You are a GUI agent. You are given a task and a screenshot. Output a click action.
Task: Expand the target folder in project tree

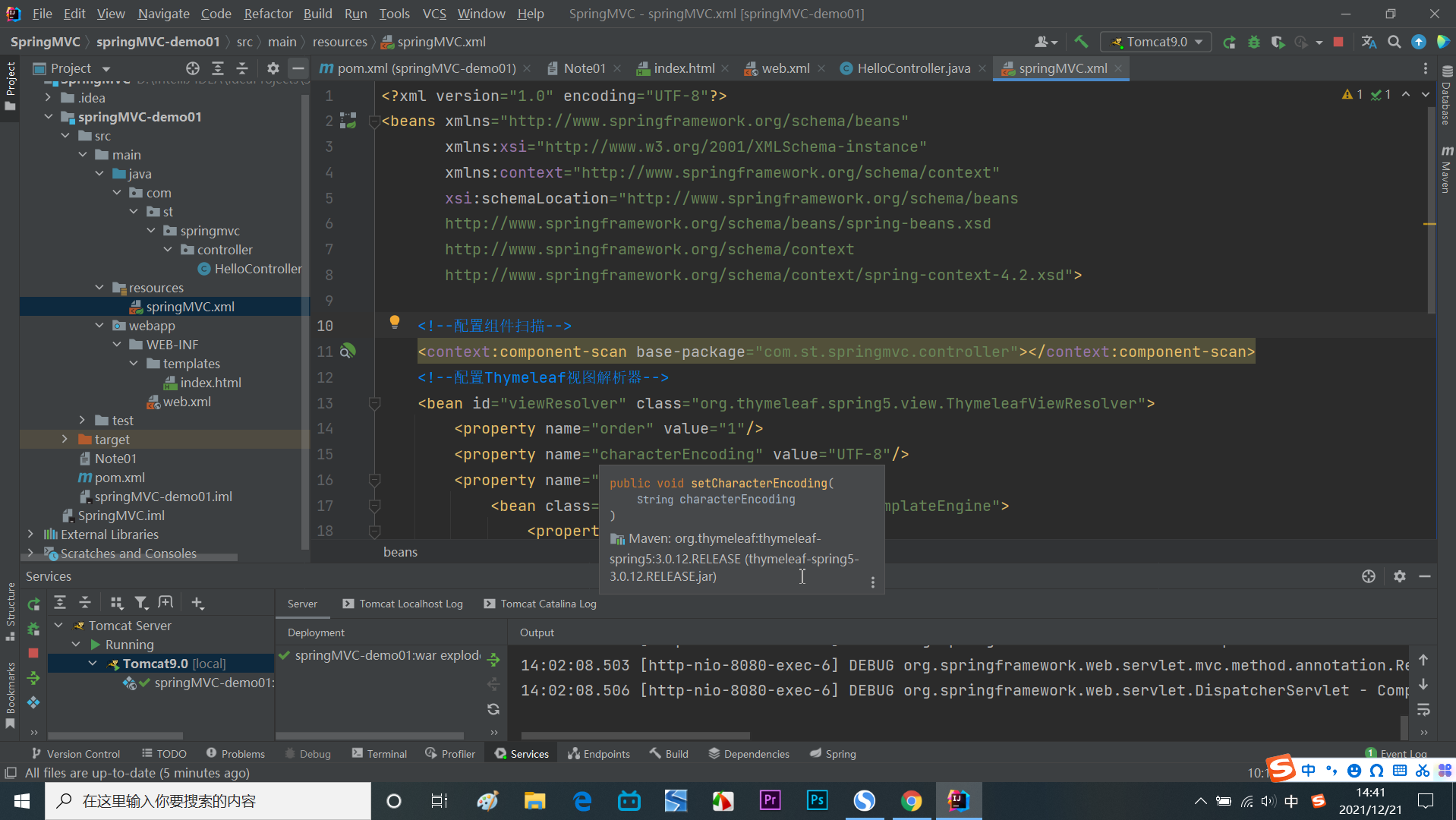tap(65, 440)
